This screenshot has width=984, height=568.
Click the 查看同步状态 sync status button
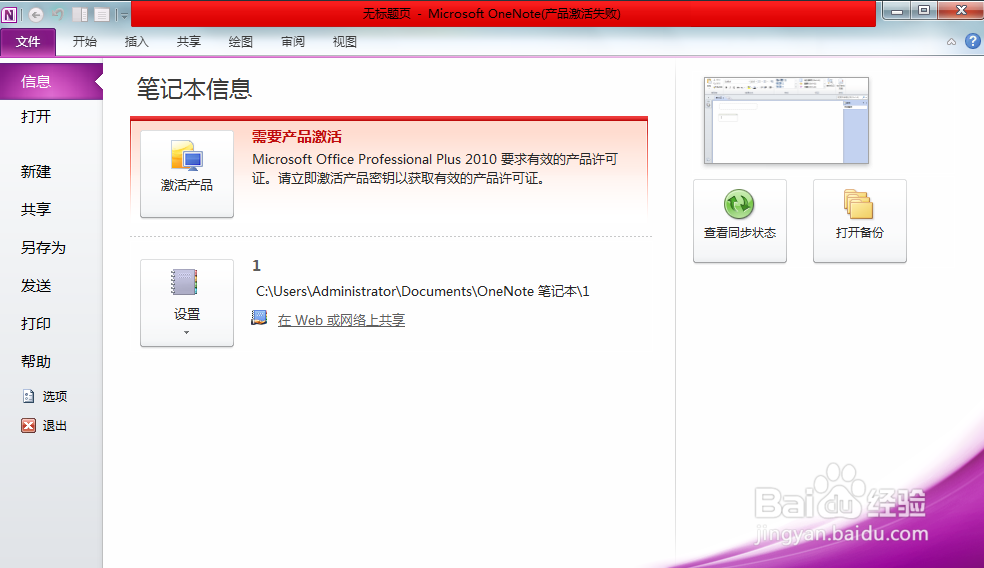pyautogui.click(x=740, y=220)
